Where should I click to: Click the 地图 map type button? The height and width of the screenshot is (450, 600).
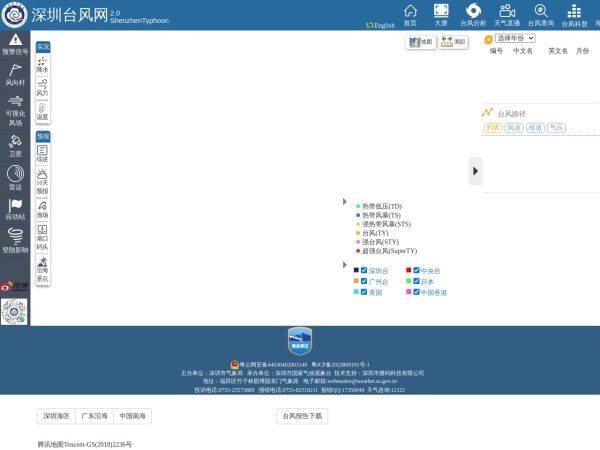420,42
